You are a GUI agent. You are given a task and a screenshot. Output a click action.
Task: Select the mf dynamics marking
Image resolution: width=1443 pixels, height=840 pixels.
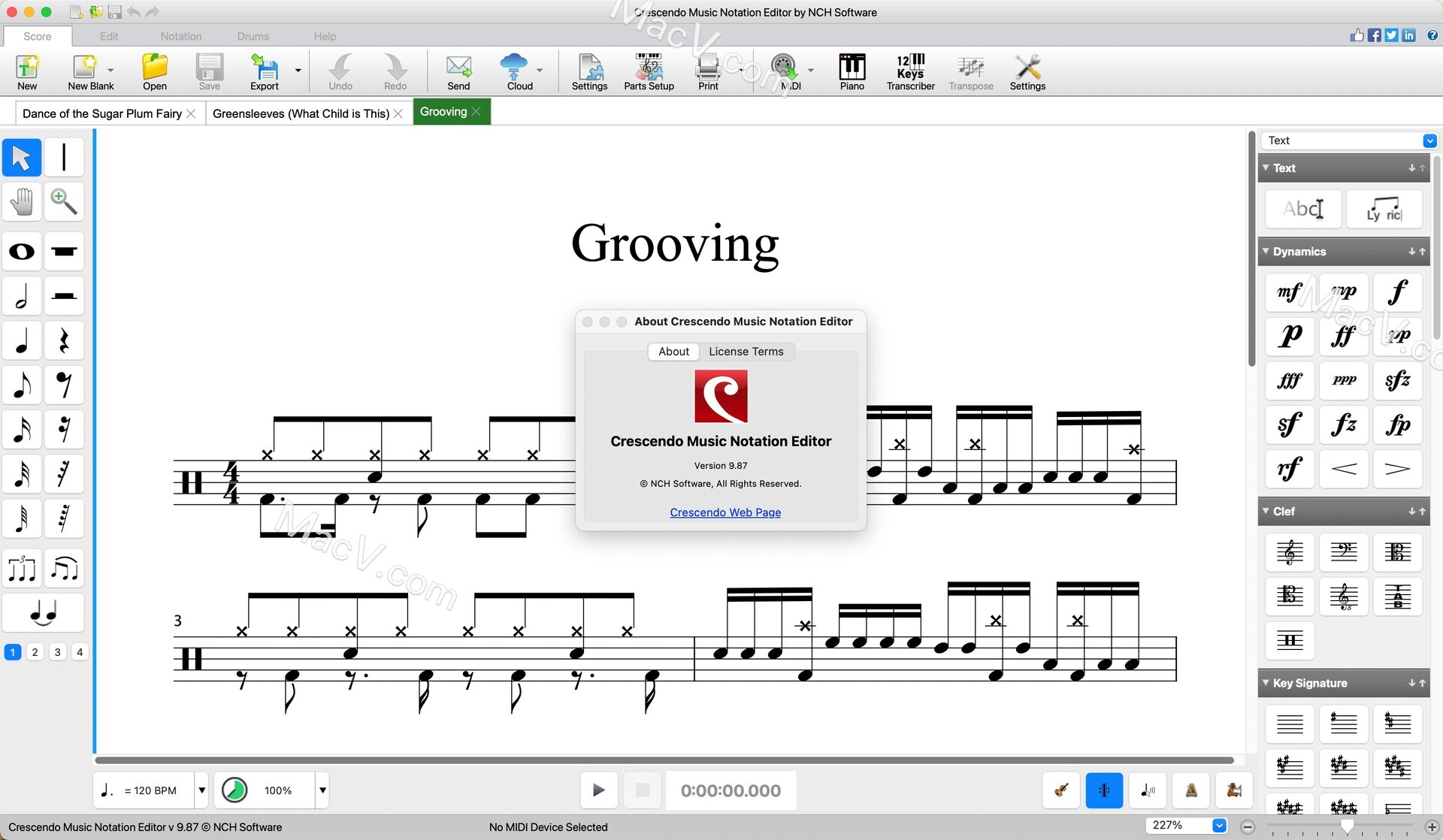tap(1290, 291)
